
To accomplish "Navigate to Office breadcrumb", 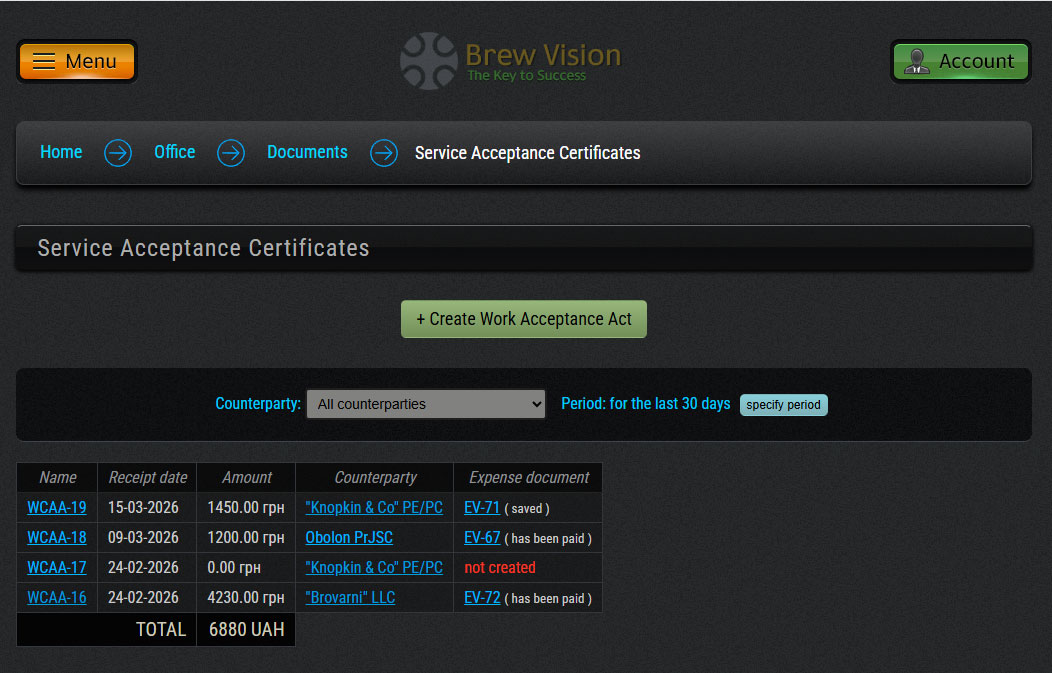I will tap(174, 152).
